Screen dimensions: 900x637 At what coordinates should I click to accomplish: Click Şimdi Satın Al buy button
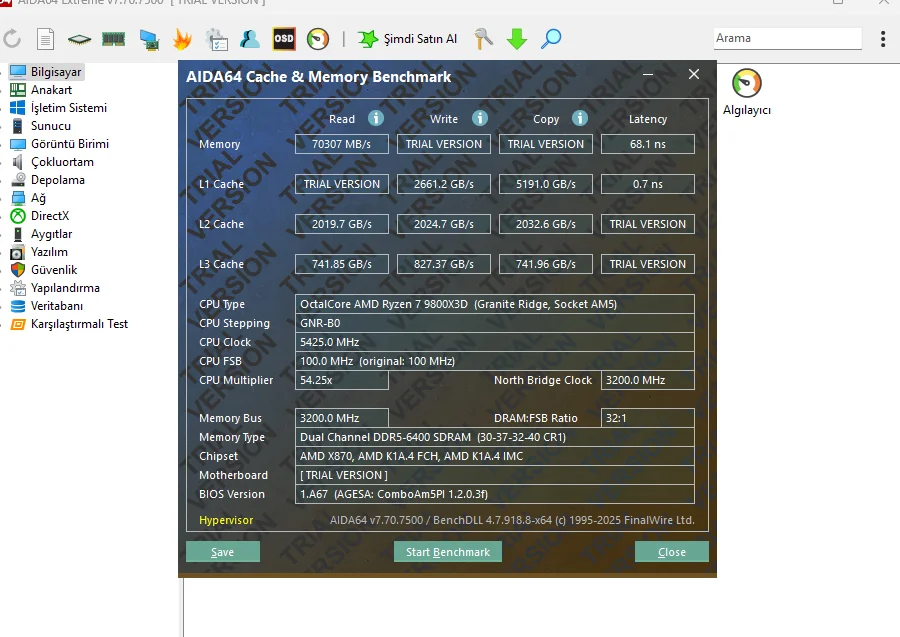coord(408,39)
